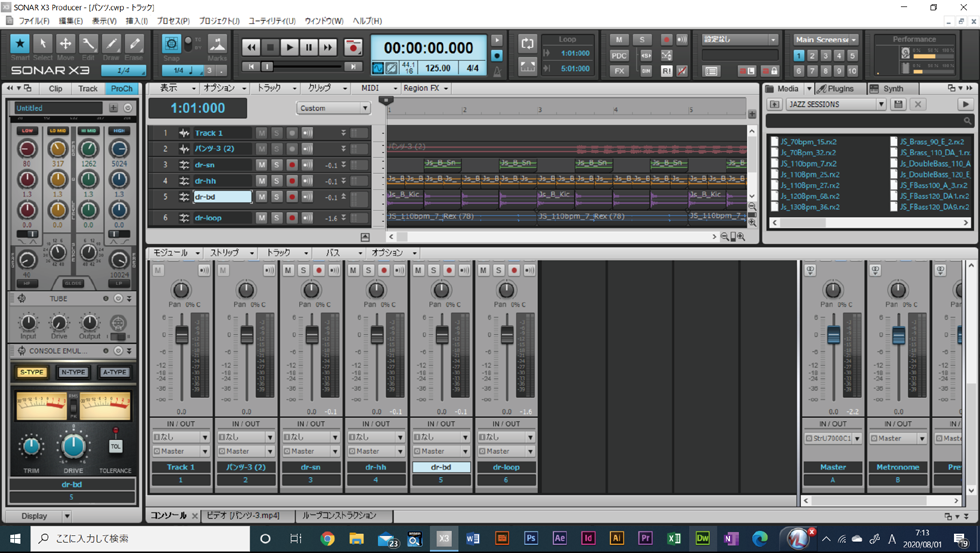Choose the Select tool
Image resolution: width=980 pixels, height=553 pixels.
pos(42,44)
